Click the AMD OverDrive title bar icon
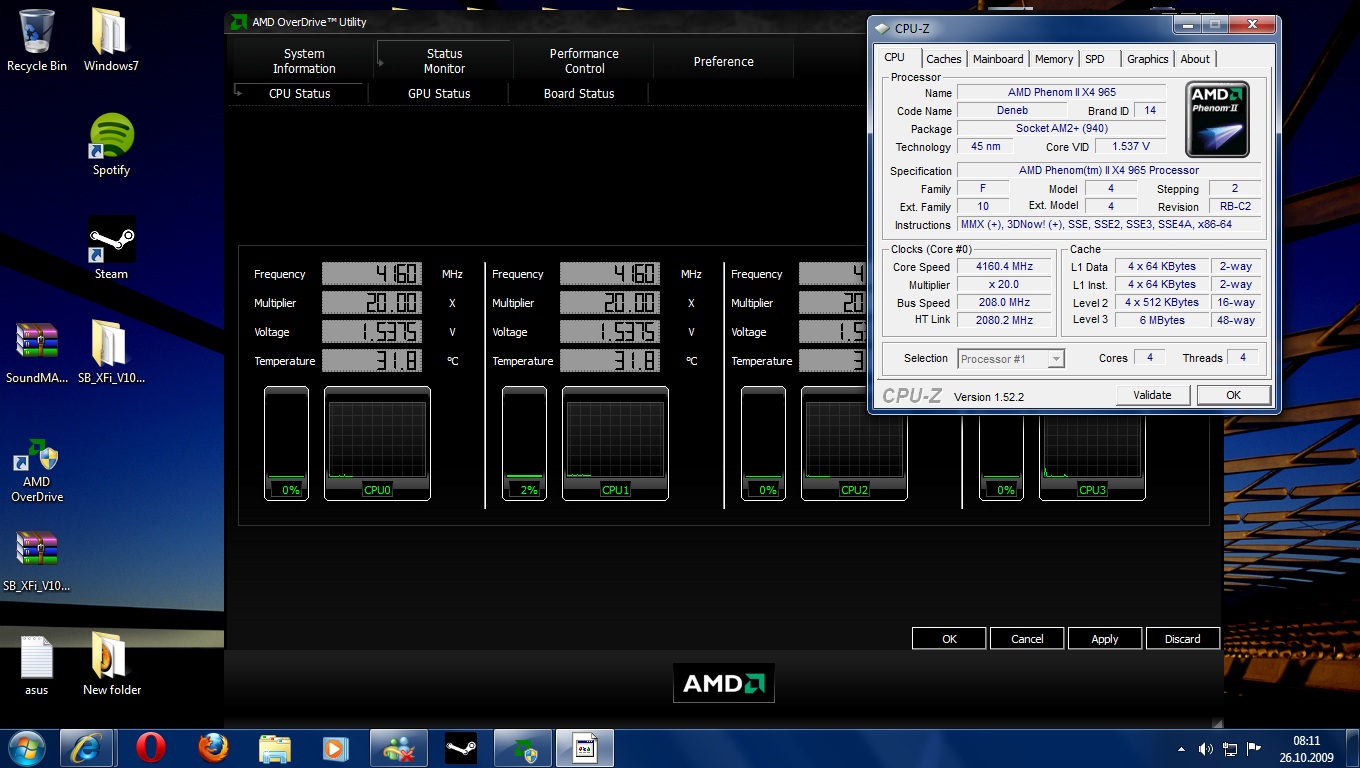1360x768 pixels. (x=239, y=21)
